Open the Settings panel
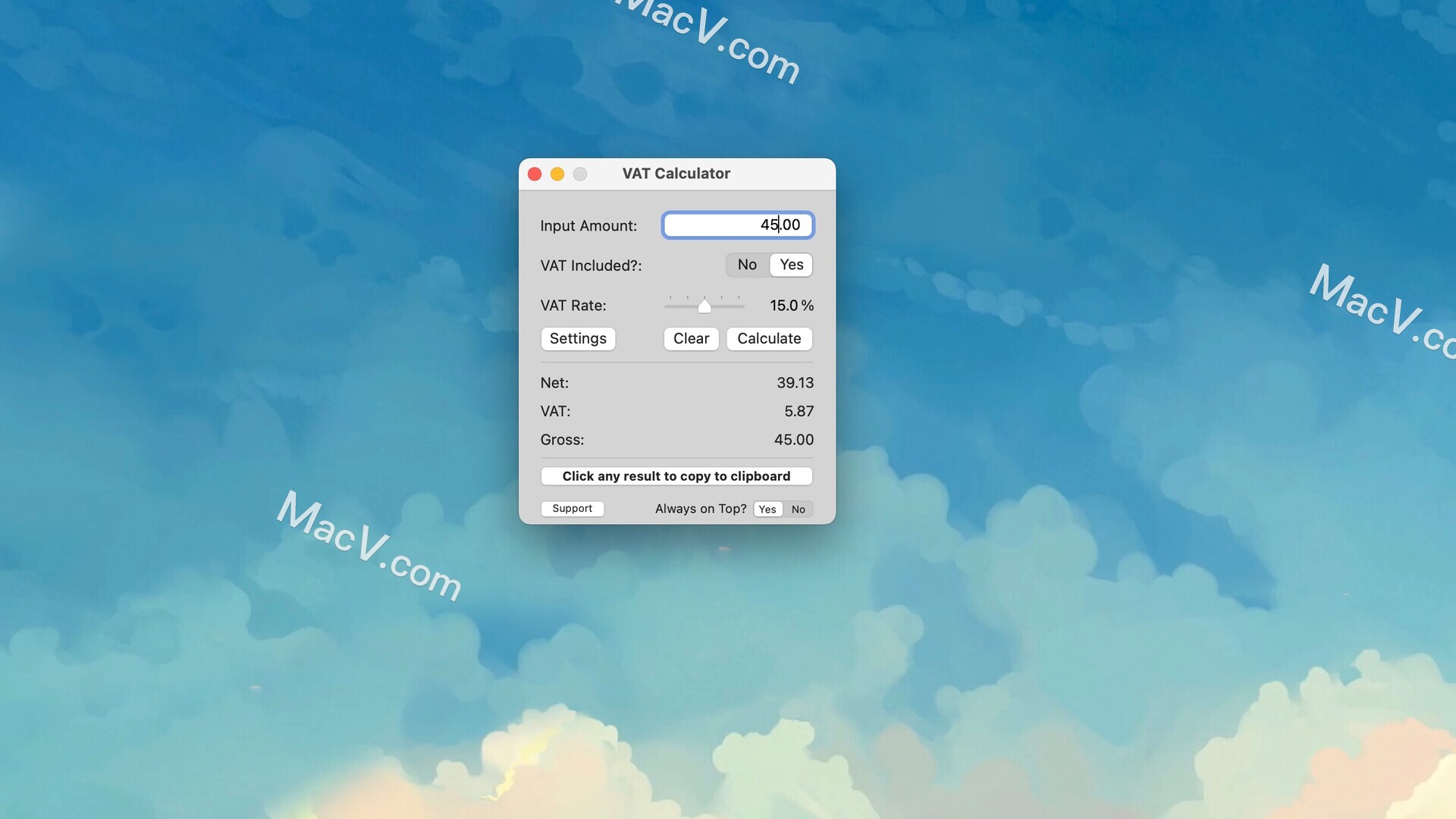The height and width of the screenshot is (819, 1456). click(x=578, y=339)
